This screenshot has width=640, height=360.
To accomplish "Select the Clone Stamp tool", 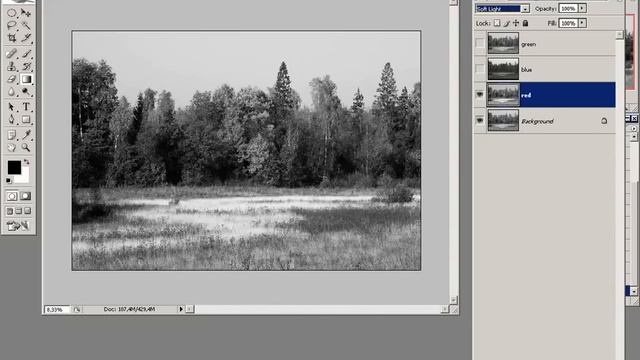I will [11, 66].
